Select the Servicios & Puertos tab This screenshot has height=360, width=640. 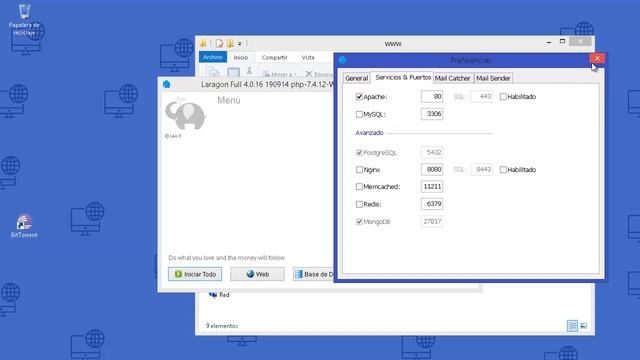coord(403,77)
